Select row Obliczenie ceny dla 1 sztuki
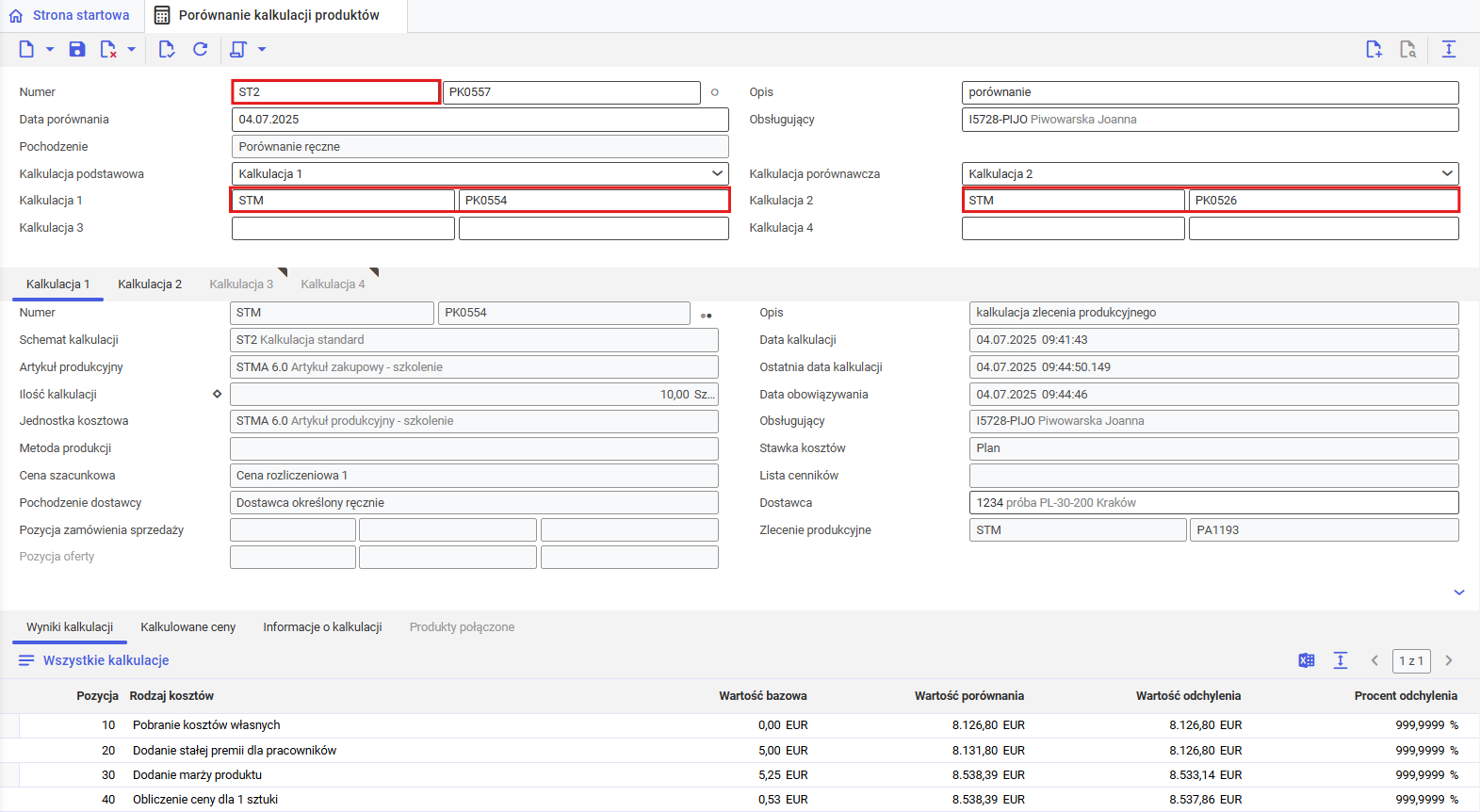Viewport: 1480px width, 812px height. pyautogui.click(x=740, y=800)
